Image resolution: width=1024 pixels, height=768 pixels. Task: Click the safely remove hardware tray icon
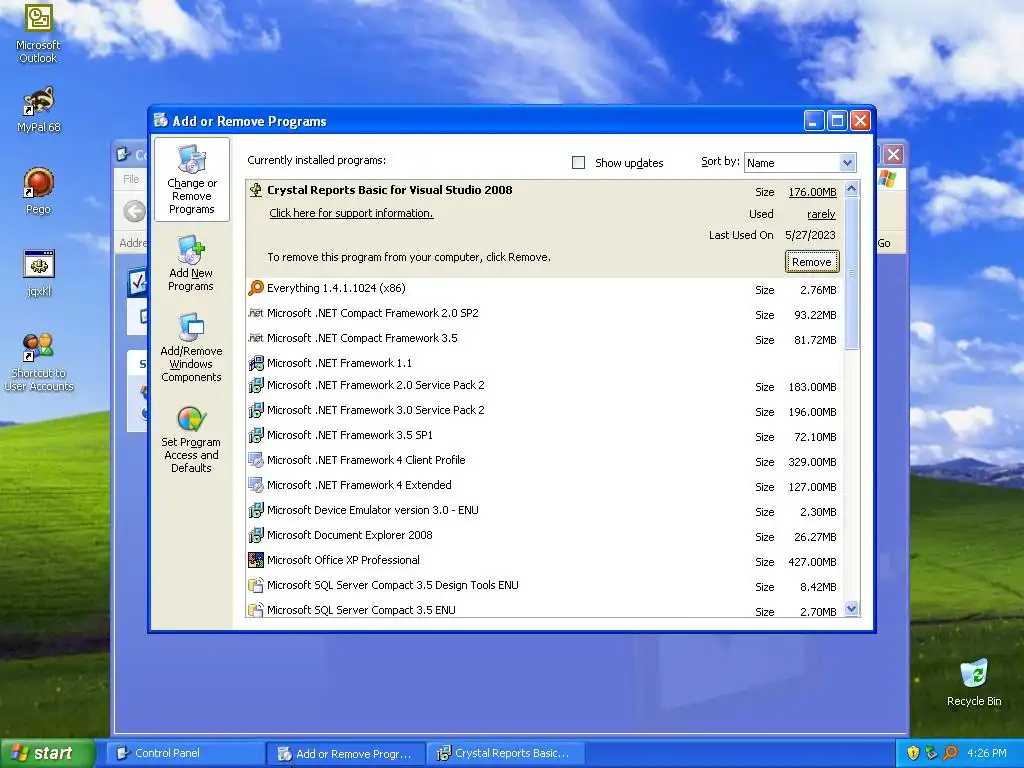pyautogui.click(x=931, y=753)
